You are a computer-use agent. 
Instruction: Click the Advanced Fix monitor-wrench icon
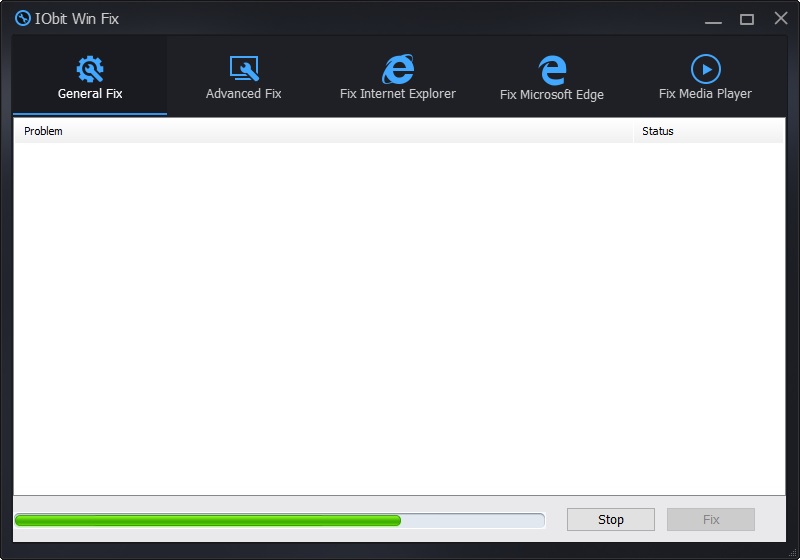(244, 68)
